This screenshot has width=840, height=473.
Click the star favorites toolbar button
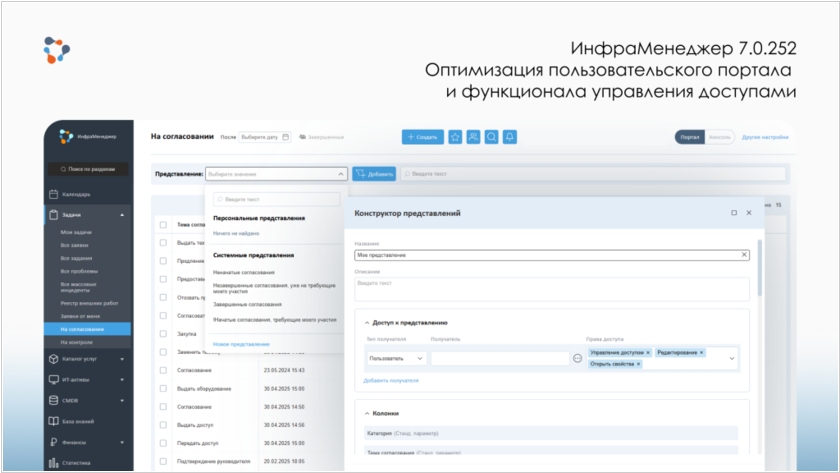455,137
